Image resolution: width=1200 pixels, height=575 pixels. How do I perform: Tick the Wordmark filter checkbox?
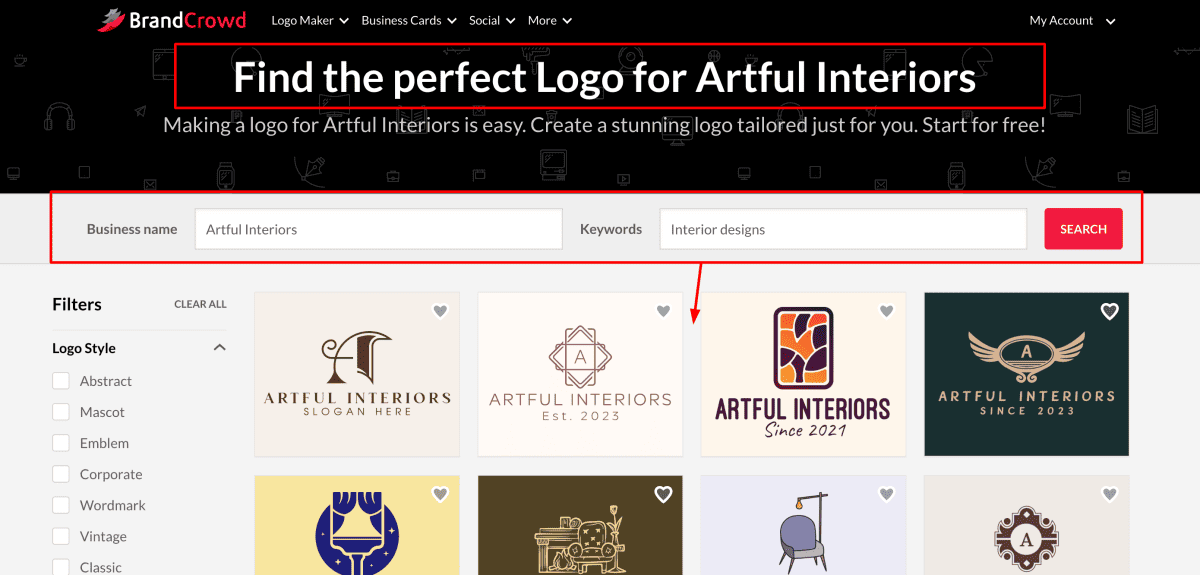point(61,505)
